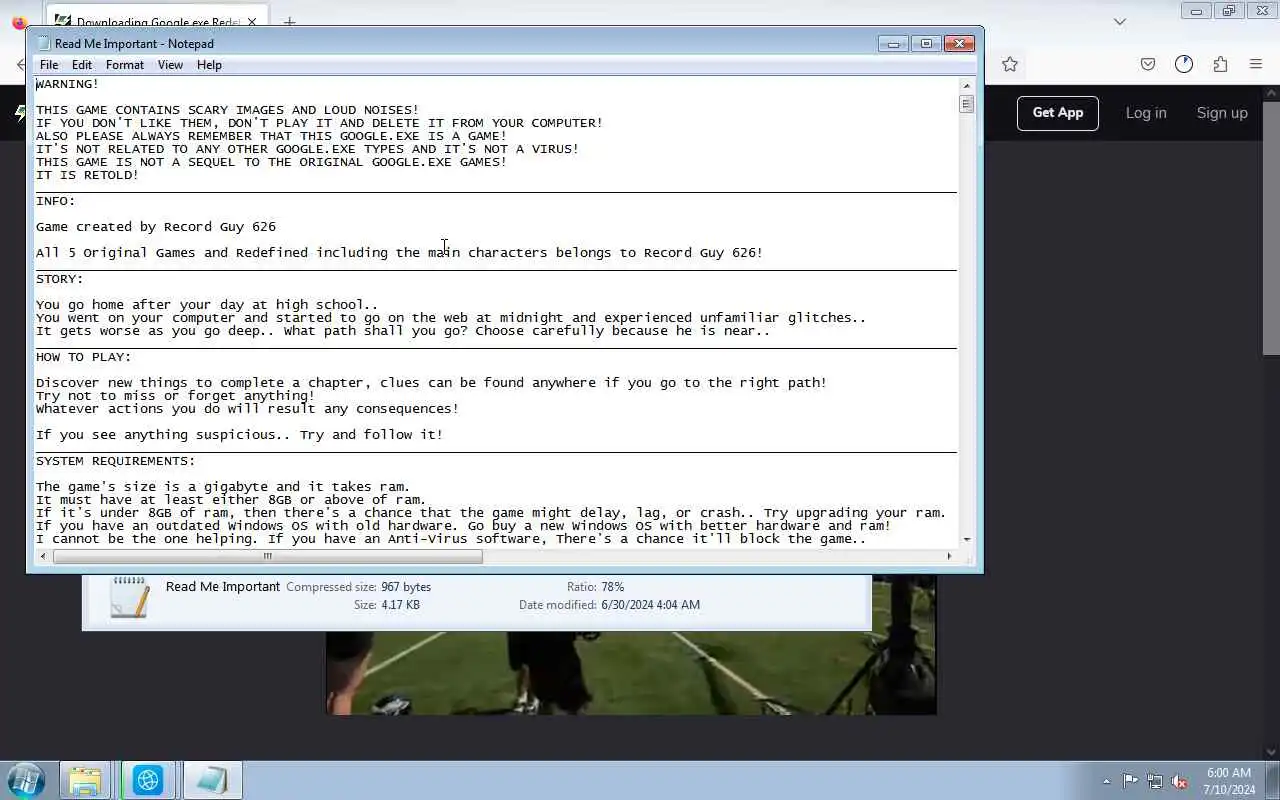Image resolution: width=1280 pixels, height=800 pixels.
Task: Click Notepad horizontal scrollbar left arrow
Action: coord(42,556)
